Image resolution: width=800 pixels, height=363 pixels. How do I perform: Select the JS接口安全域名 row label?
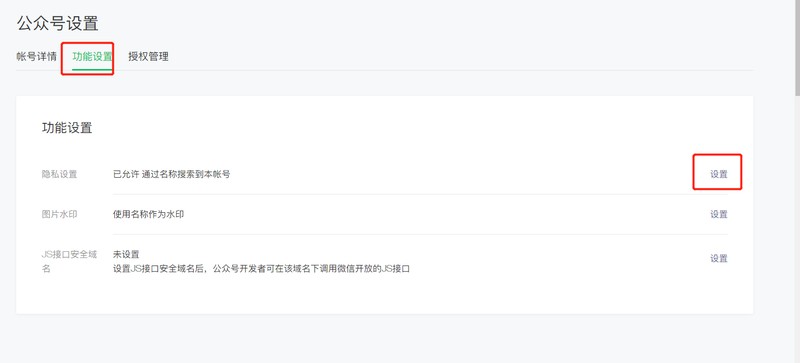click(x=69, y=261)
